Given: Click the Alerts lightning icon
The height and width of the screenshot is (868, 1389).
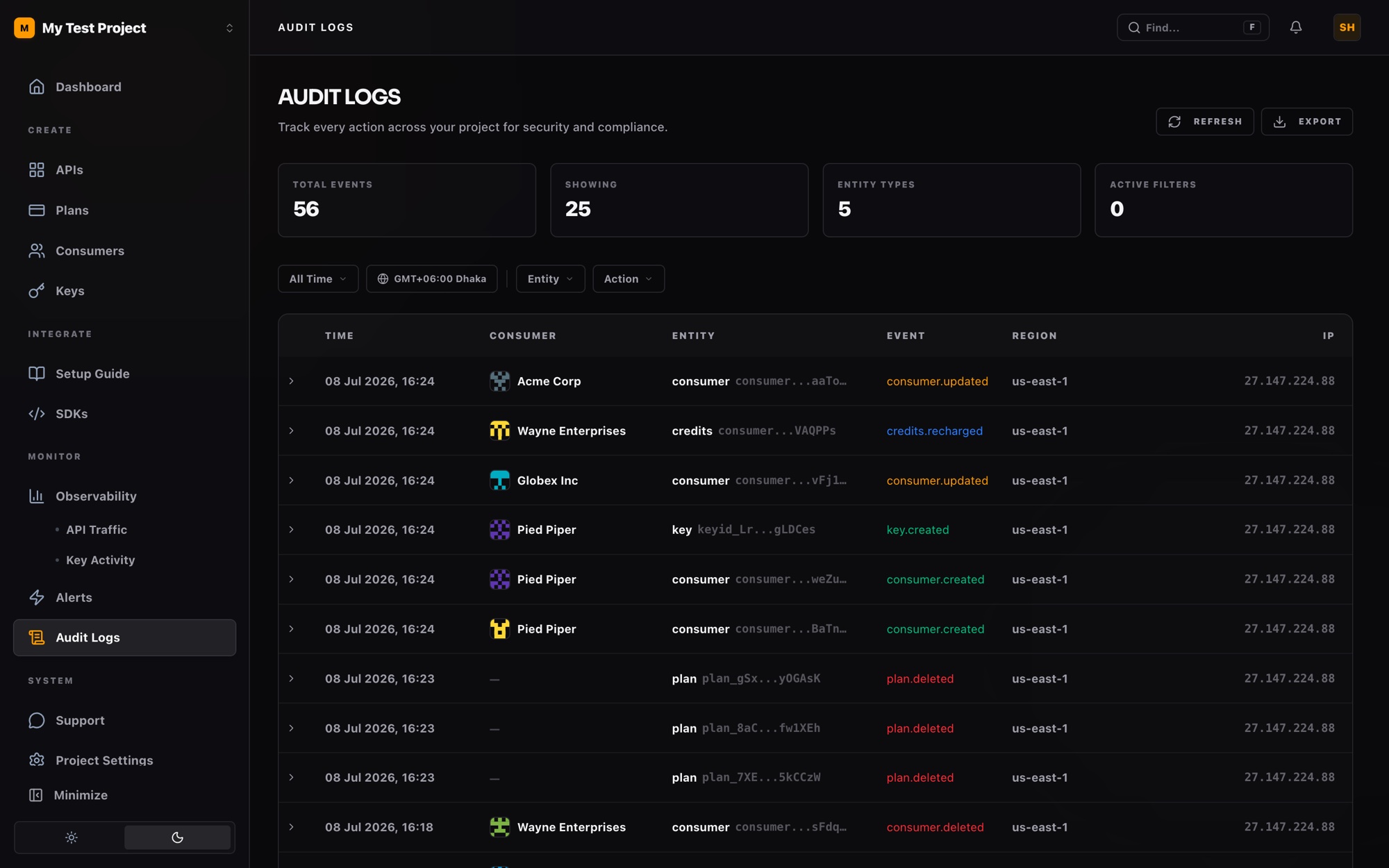Looking at the screenshot, I should click(37, 597).
